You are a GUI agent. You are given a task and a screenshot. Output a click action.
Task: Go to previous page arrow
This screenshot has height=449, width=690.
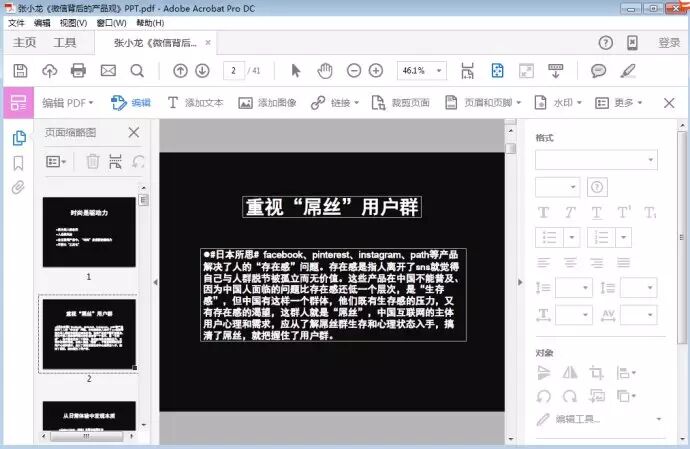pyautogui.click(x=180, y=70)
